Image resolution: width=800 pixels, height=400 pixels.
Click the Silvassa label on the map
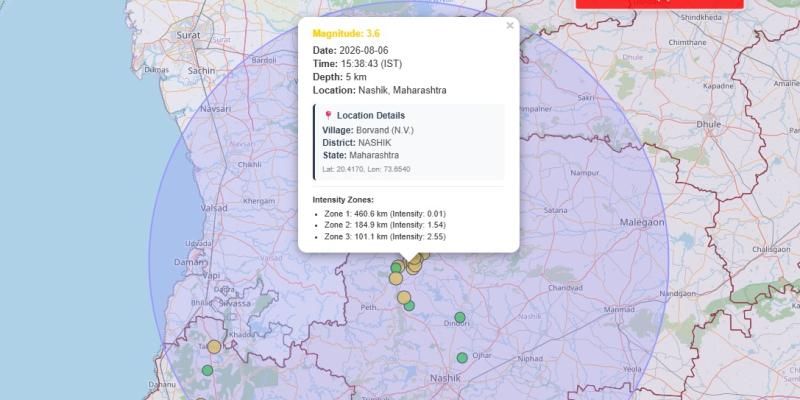(235, 304)
